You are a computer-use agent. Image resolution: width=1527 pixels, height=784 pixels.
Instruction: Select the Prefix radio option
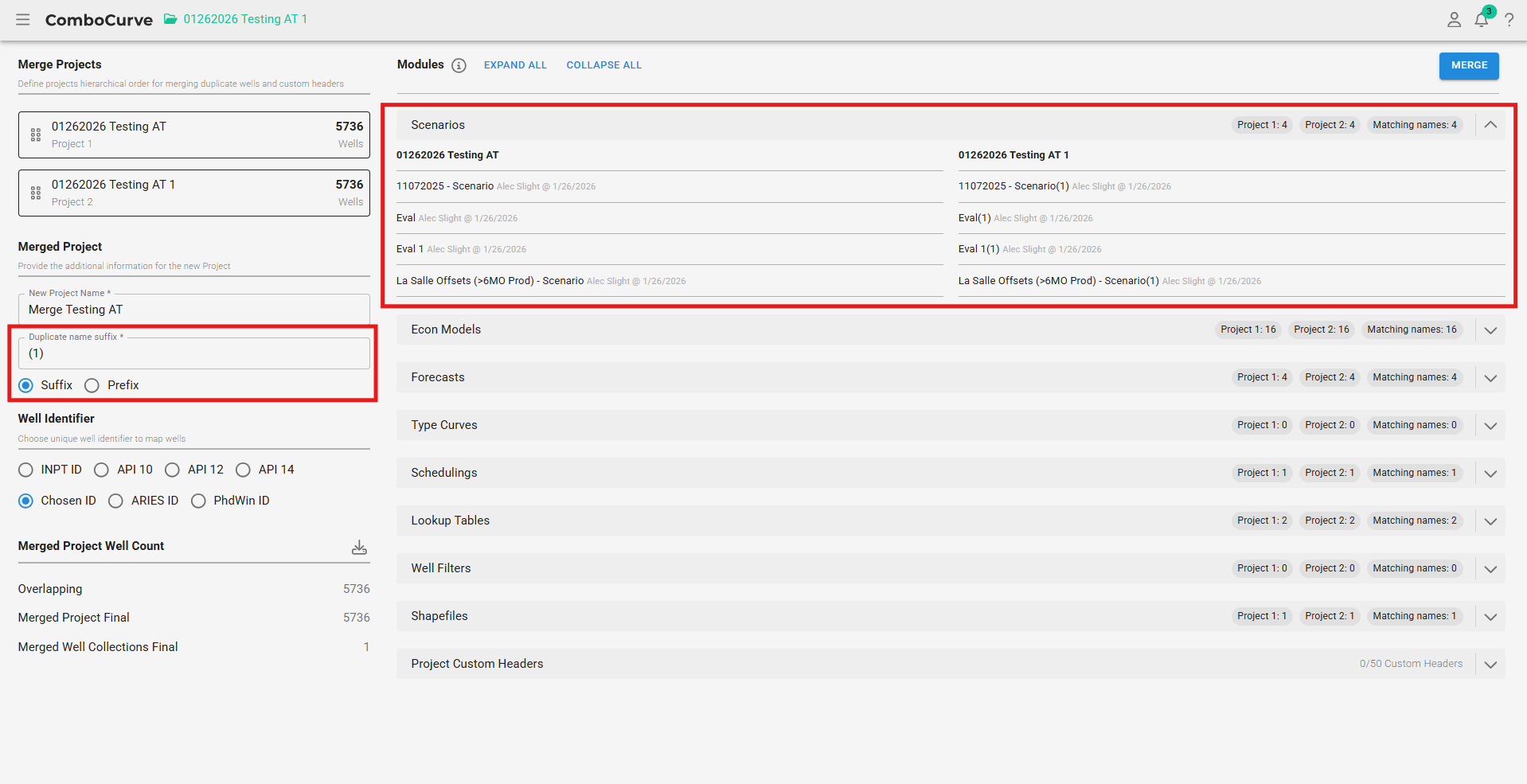coord(92,385)
